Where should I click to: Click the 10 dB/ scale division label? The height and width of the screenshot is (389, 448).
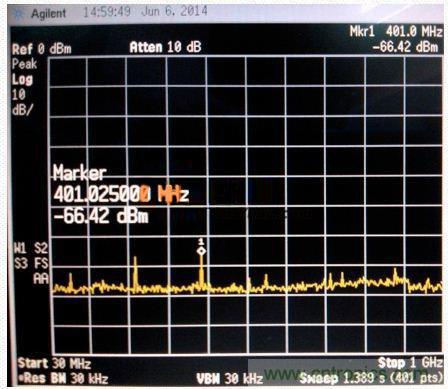(x=22, y=102)
